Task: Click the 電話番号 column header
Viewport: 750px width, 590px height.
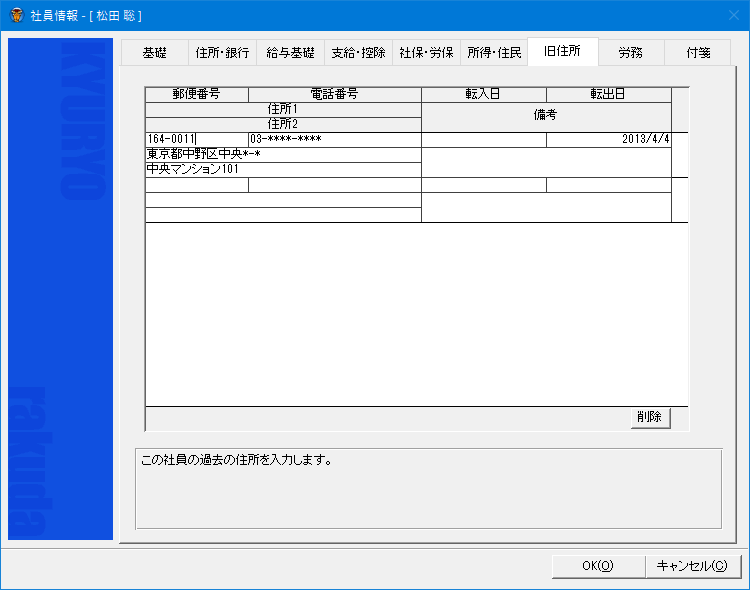Action: [335, 94]
